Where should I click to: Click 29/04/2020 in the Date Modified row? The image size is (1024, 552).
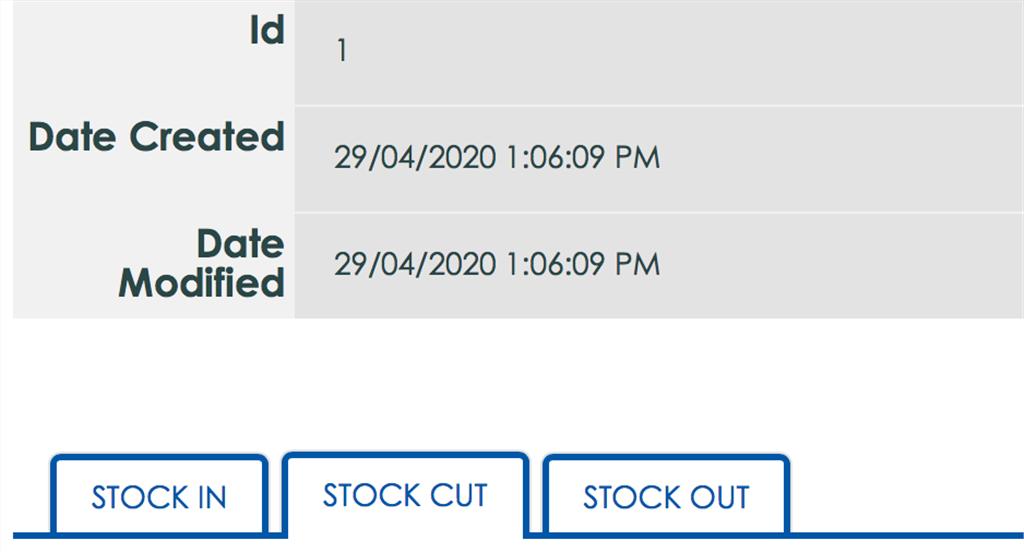tap(415, 265)
